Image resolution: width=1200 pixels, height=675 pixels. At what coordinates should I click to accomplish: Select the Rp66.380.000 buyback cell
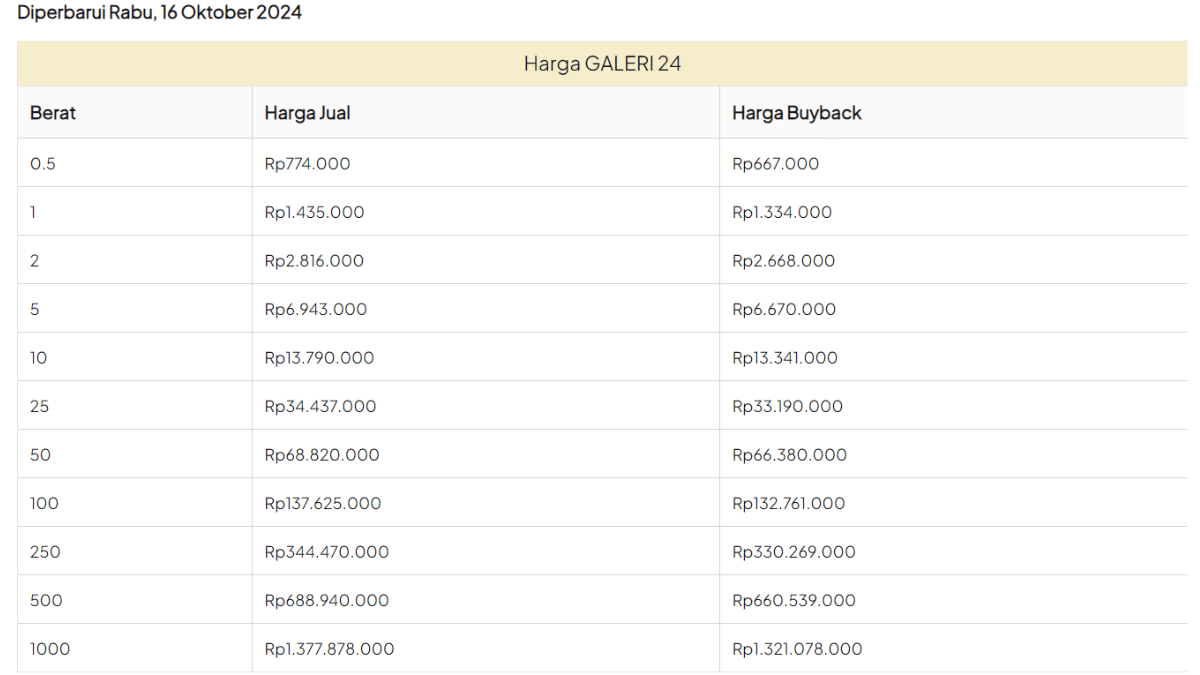pyautogui.click(x=789, y=455)
